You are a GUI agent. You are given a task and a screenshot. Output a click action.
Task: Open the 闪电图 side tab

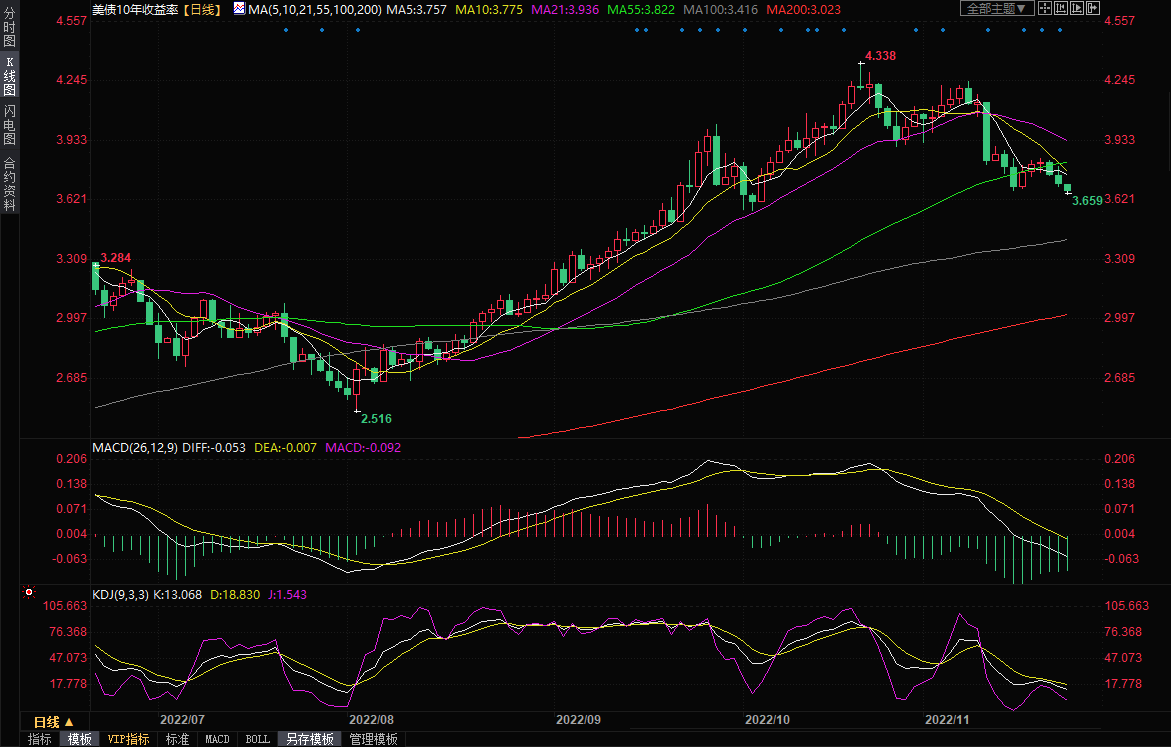(x=9, y=125)
